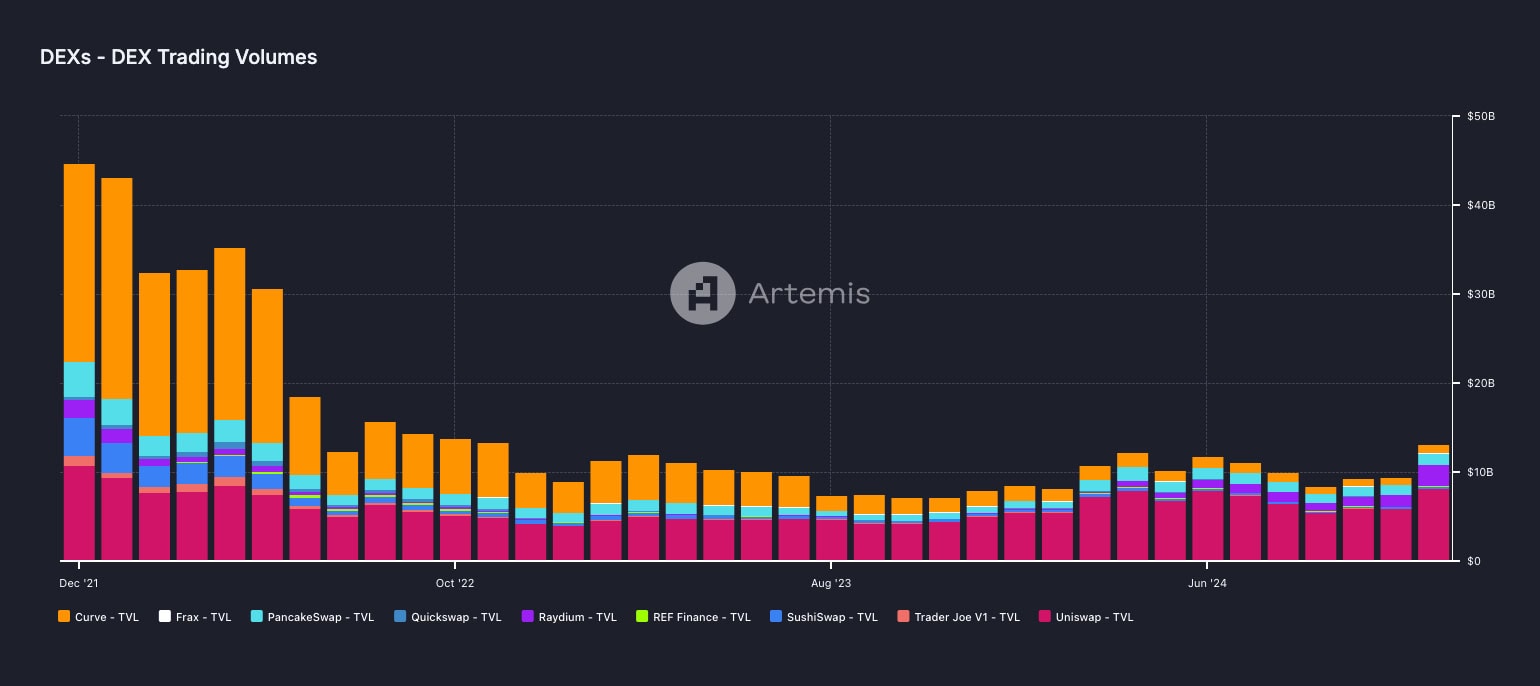Toggle the Raydium - TVL legend label
1540x686 pixels.
578,617
